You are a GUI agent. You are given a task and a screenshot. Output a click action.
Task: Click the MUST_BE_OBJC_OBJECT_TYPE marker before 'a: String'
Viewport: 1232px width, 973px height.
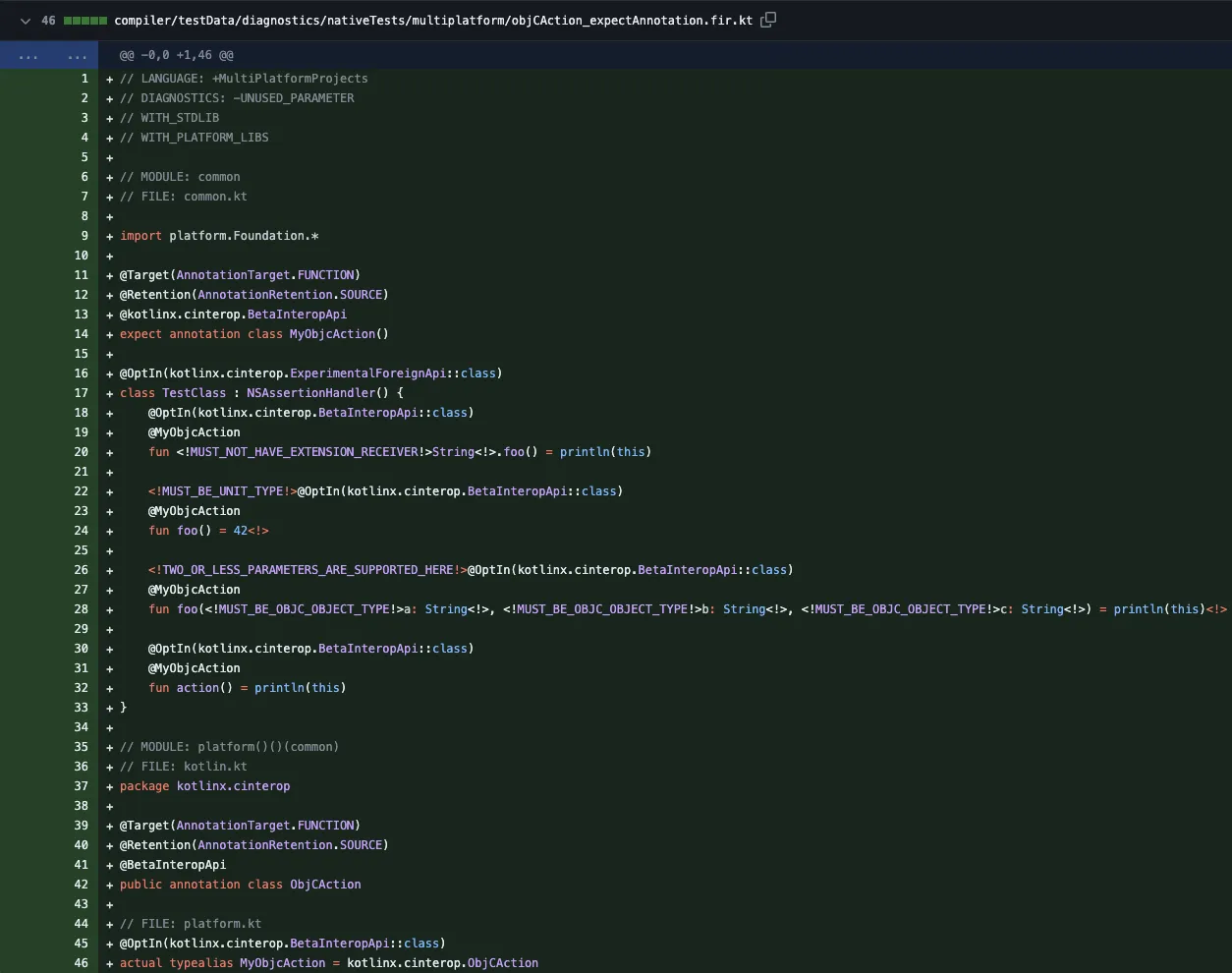[304, 609]
